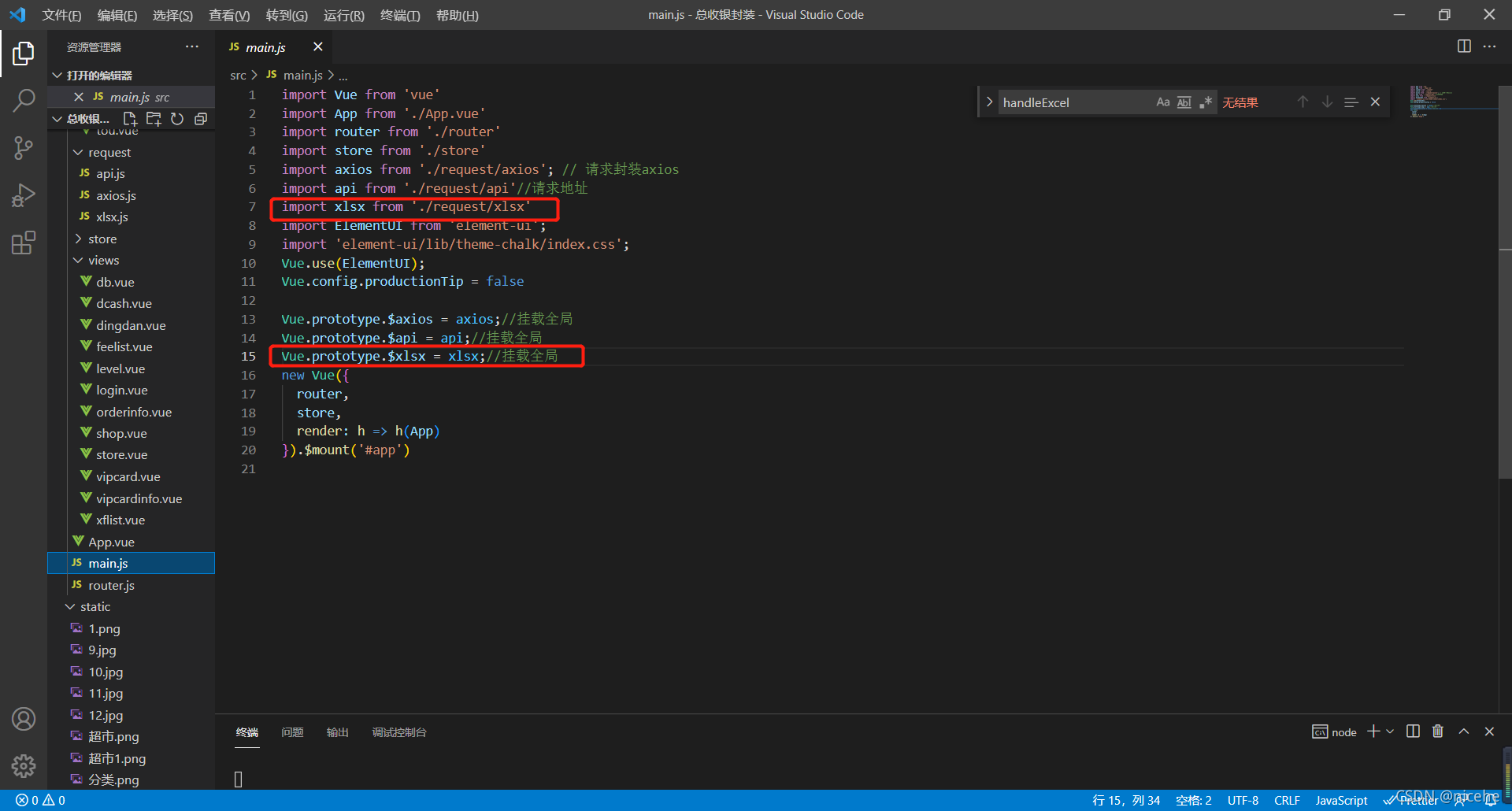Screen dimensions: 1512x811
Task: Switch to the 输出 panel tab
Action: click(337, 732)
